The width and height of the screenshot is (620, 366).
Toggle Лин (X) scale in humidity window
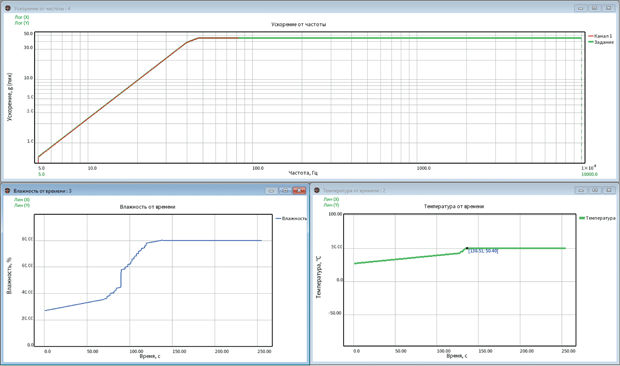tap(22, 200)
